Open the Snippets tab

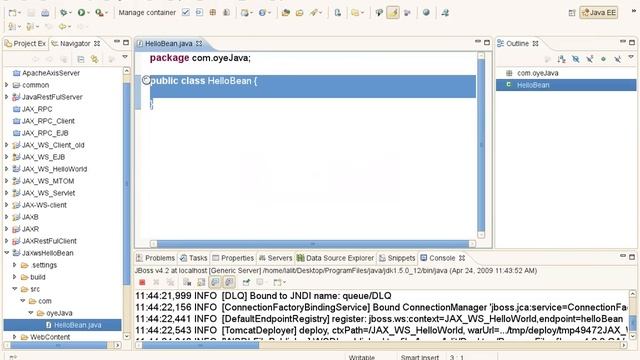coord(397,258)
